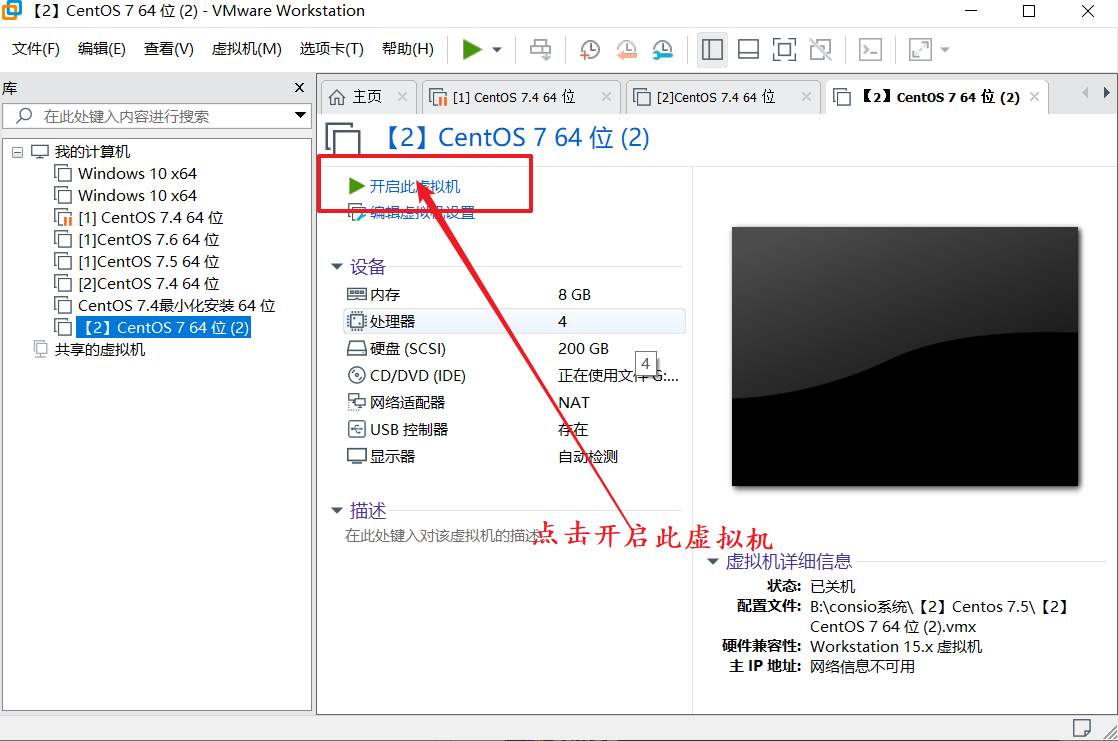Close the library panel
The image size is (1118, 741).
coord(299,88)
